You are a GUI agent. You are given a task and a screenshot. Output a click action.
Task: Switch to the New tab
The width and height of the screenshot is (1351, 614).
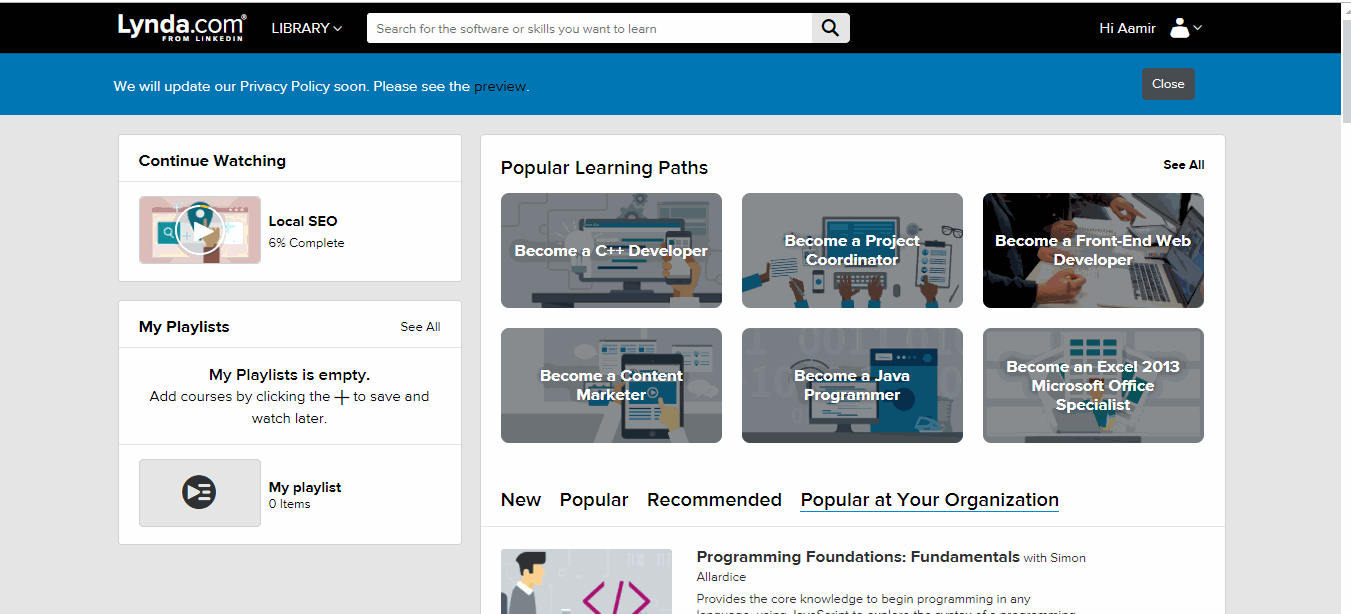pyautogui.click(x=520, y=500)
